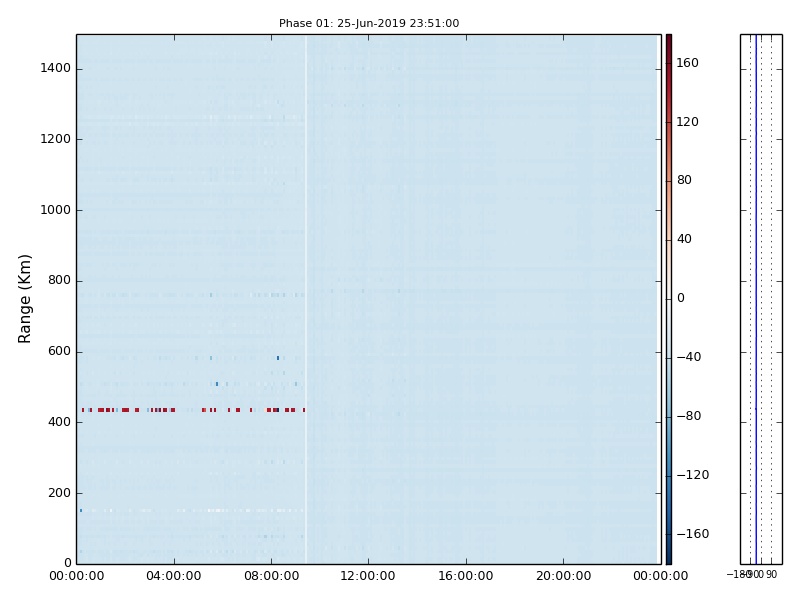Click the dark red top of the colorbar
This screenshot has height=600, width=800.
click(669, 40)
